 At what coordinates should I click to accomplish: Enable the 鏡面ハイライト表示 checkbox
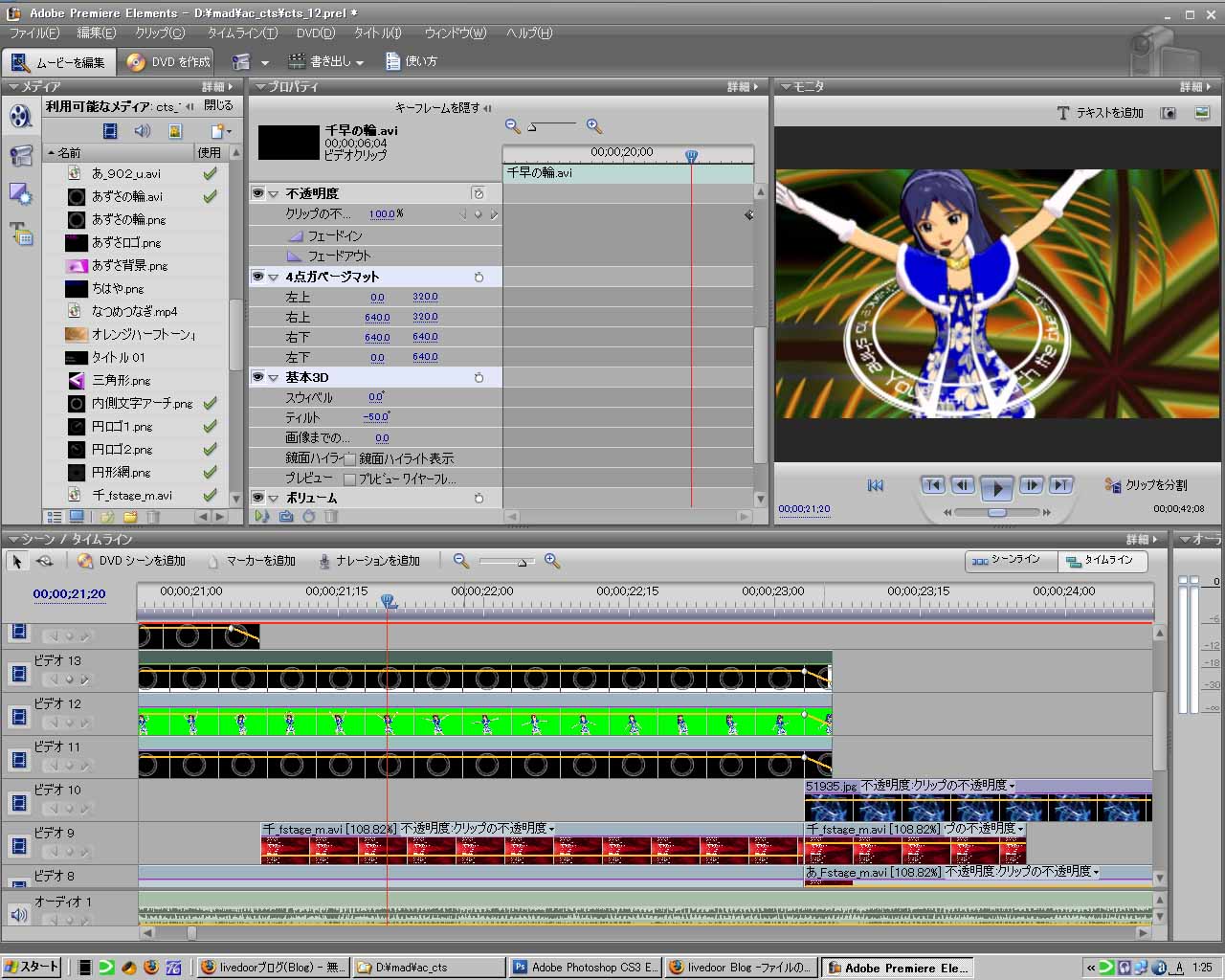click(x=349, y=458)
